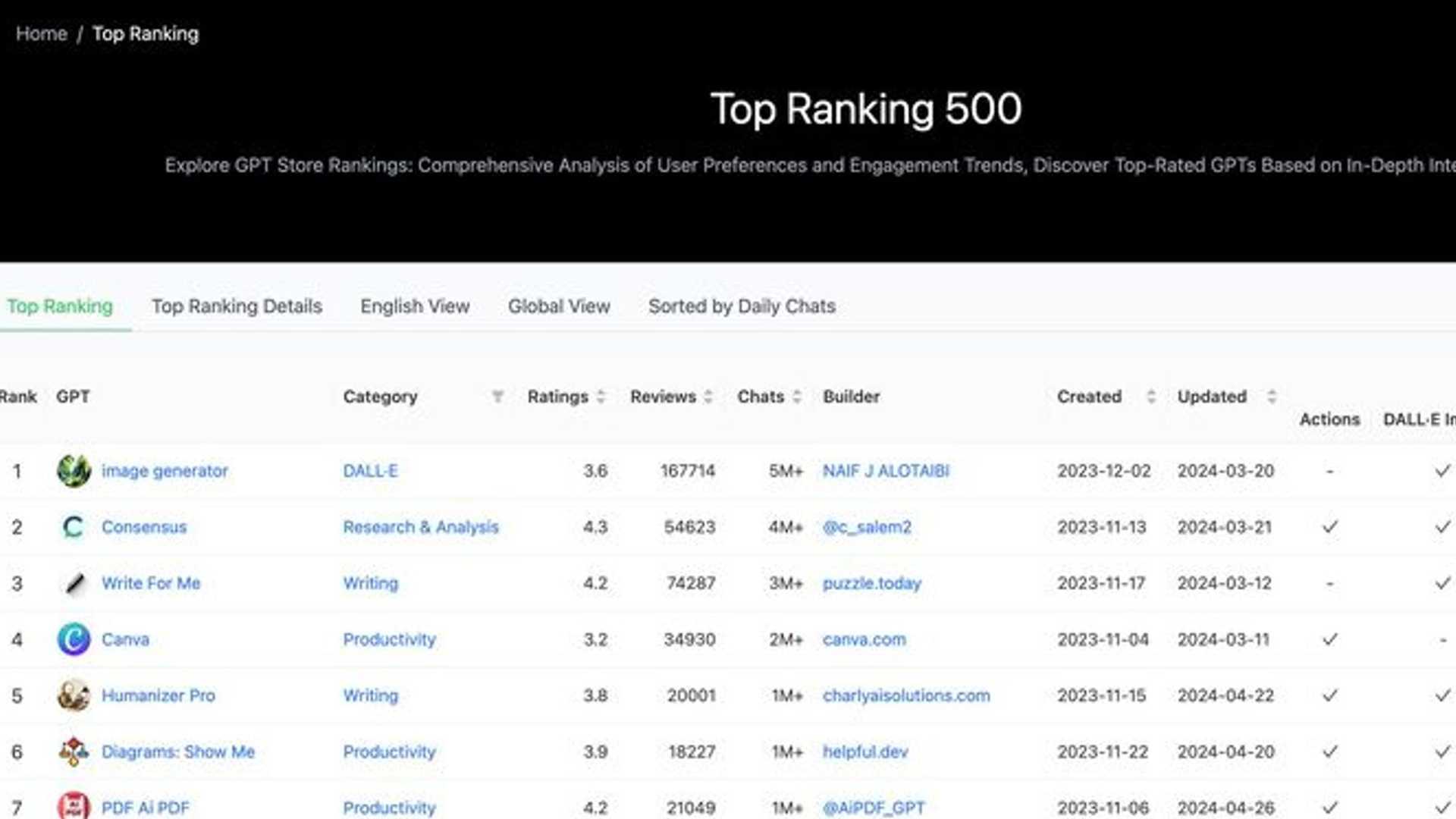1456x819 pixels.
Task: Toggle sort direction on the Updated column
Action: coord(1270,397)
